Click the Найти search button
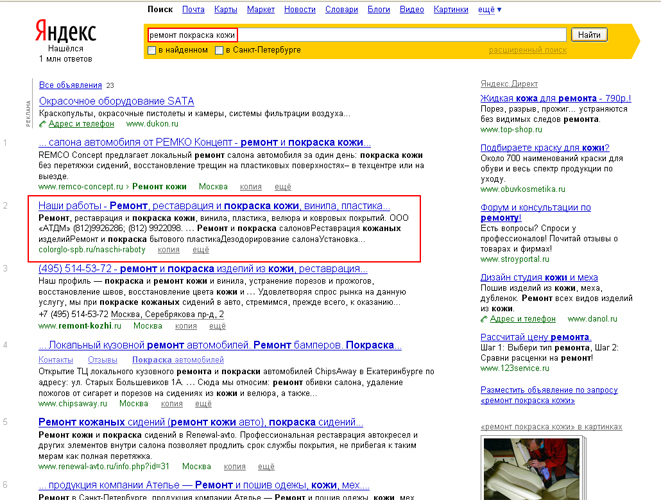 click(x=589, y=35)
